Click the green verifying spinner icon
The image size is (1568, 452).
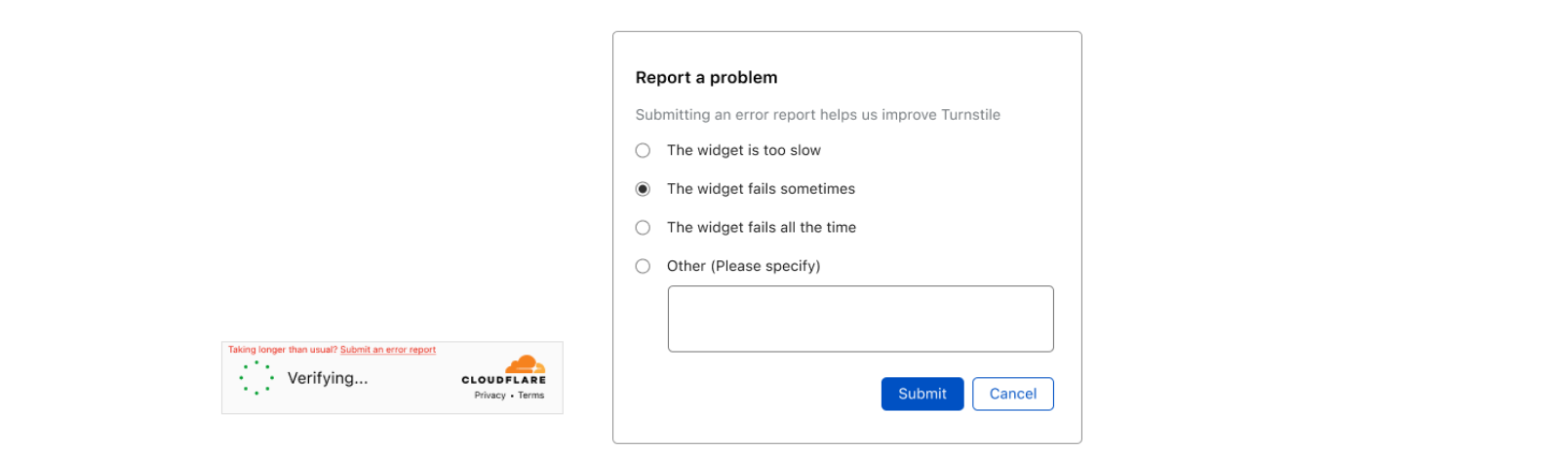[256, 378]
